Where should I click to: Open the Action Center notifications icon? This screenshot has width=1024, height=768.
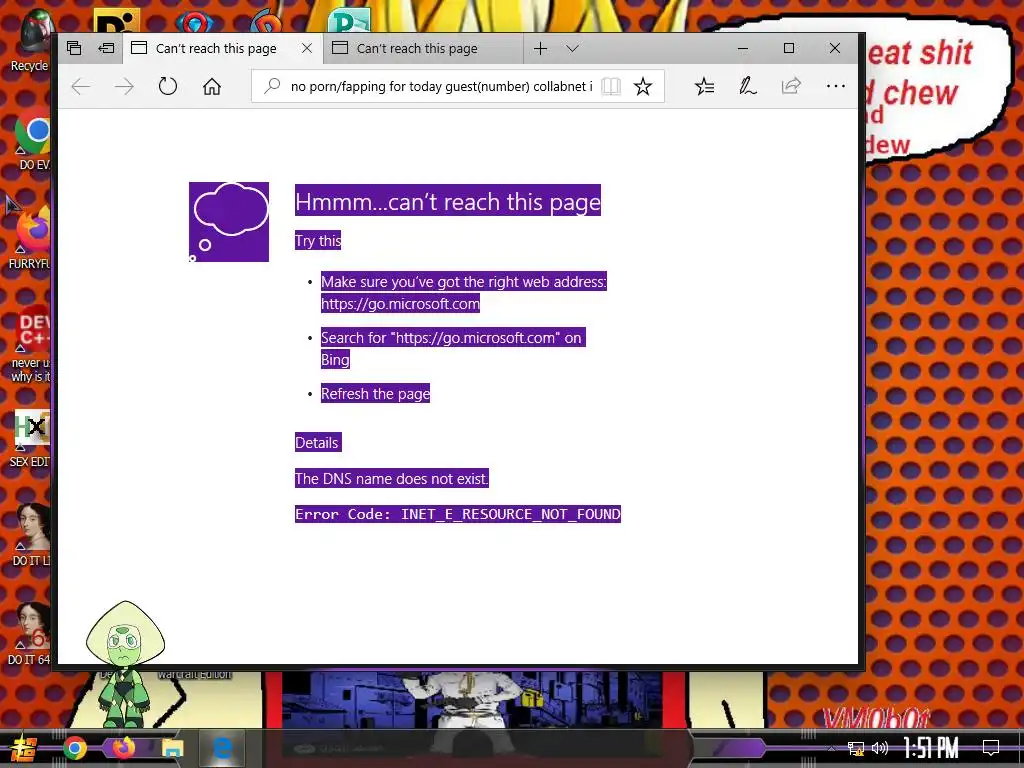pos(991,748)
